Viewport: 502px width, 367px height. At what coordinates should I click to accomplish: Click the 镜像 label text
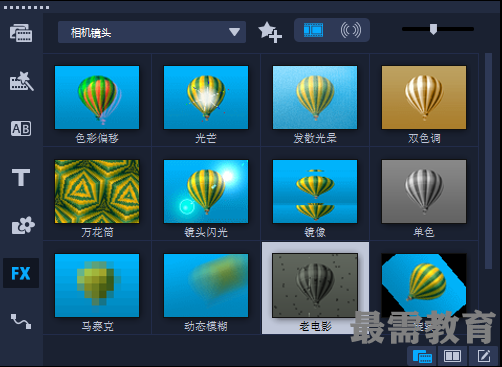[315, 232]
